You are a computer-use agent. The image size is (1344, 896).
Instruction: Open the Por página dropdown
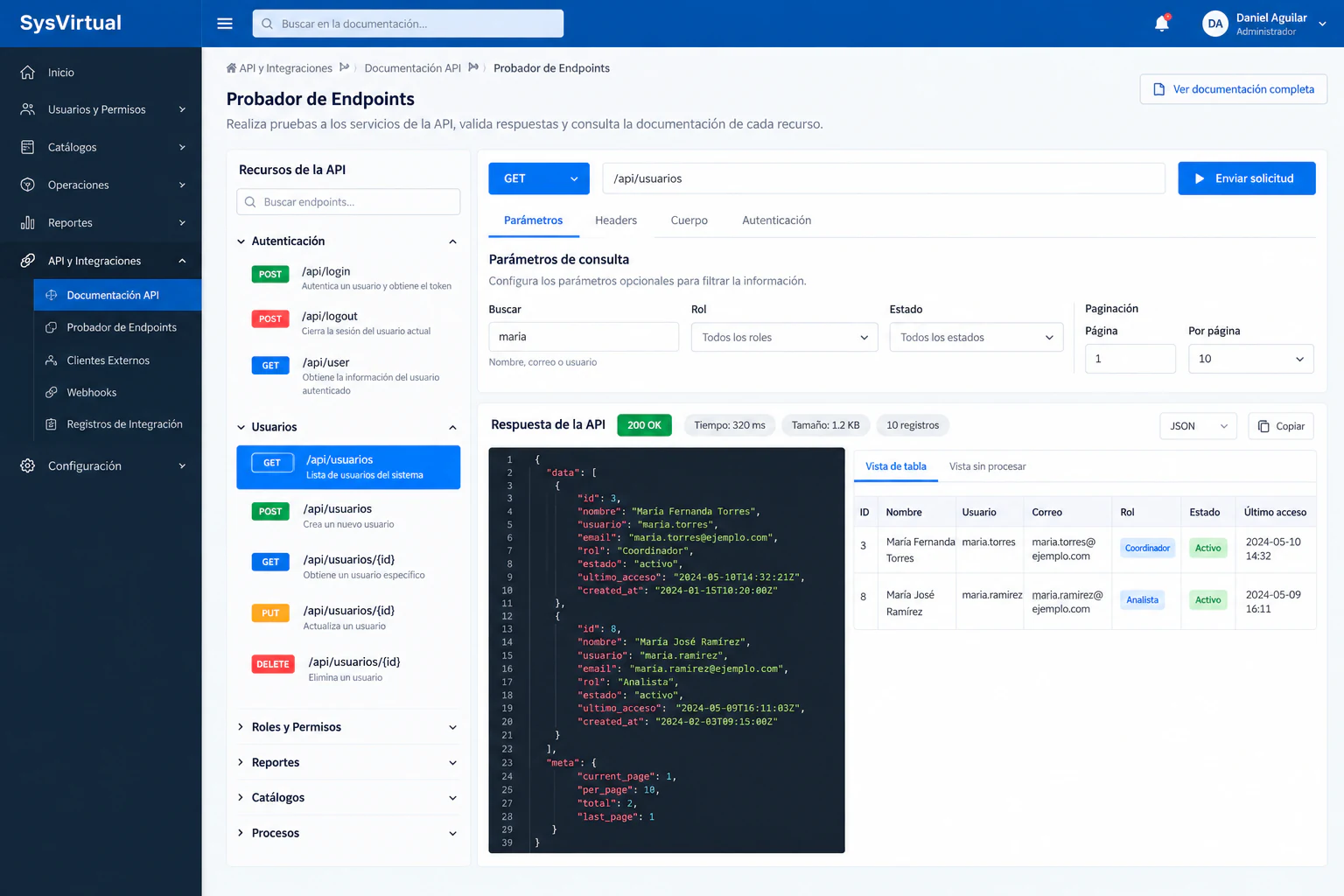(1251, 359)
